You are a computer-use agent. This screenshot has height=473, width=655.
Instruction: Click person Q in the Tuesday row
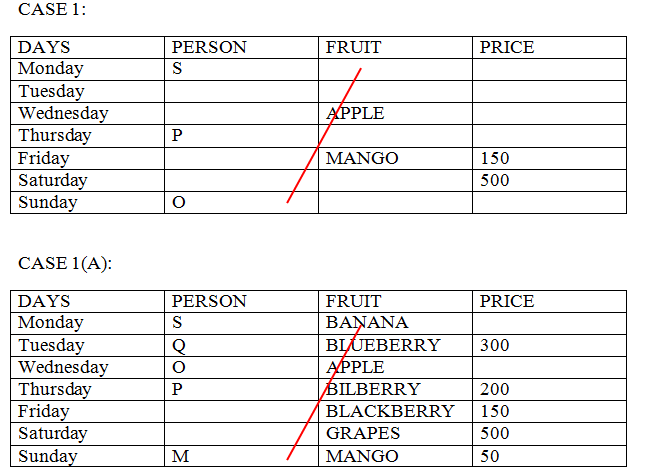[178, 345]
